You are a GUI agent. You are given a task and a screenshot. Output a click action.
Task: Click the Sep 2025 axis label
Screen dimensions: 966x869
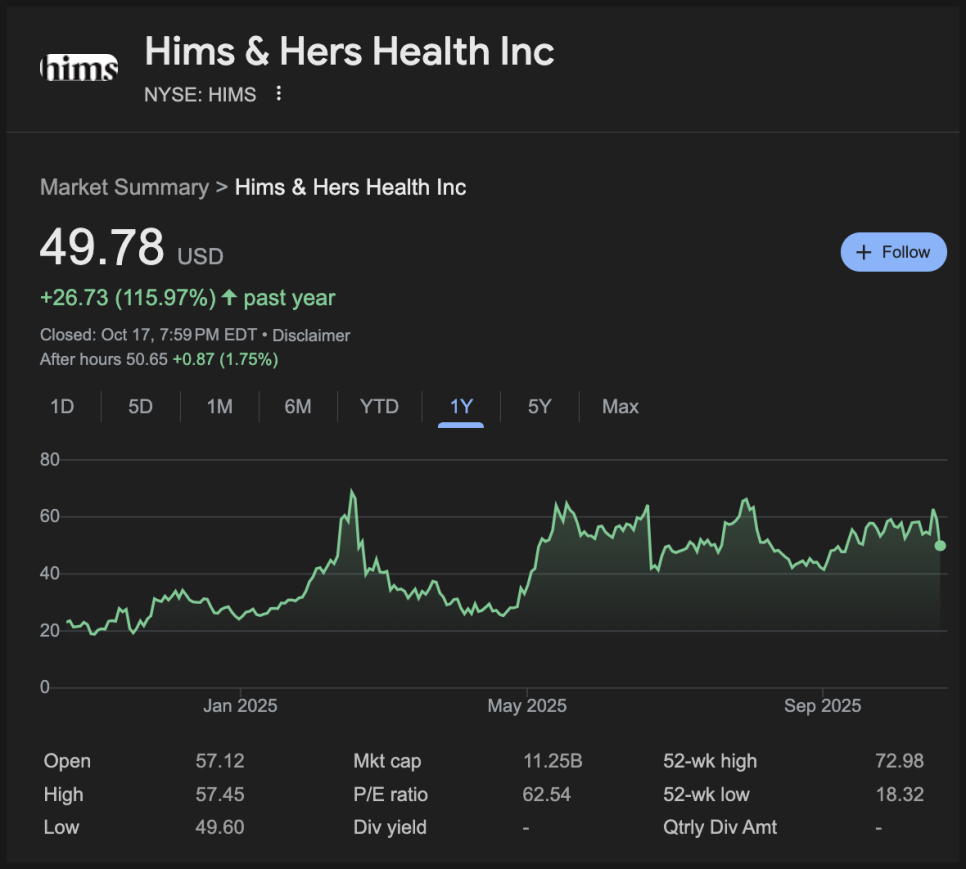click(822, 706)
